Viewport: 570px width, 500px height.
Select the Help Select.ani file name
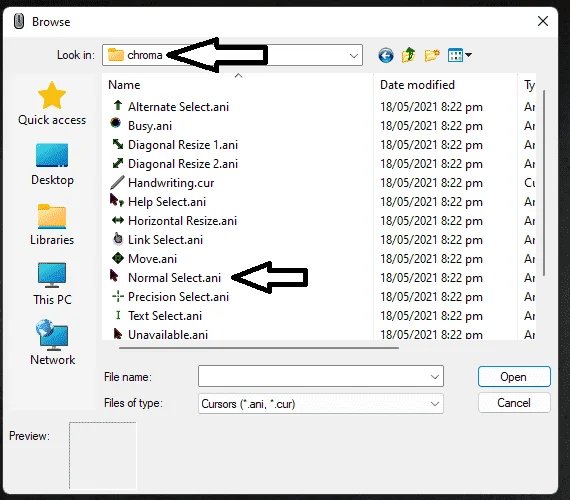click(167, 202)
